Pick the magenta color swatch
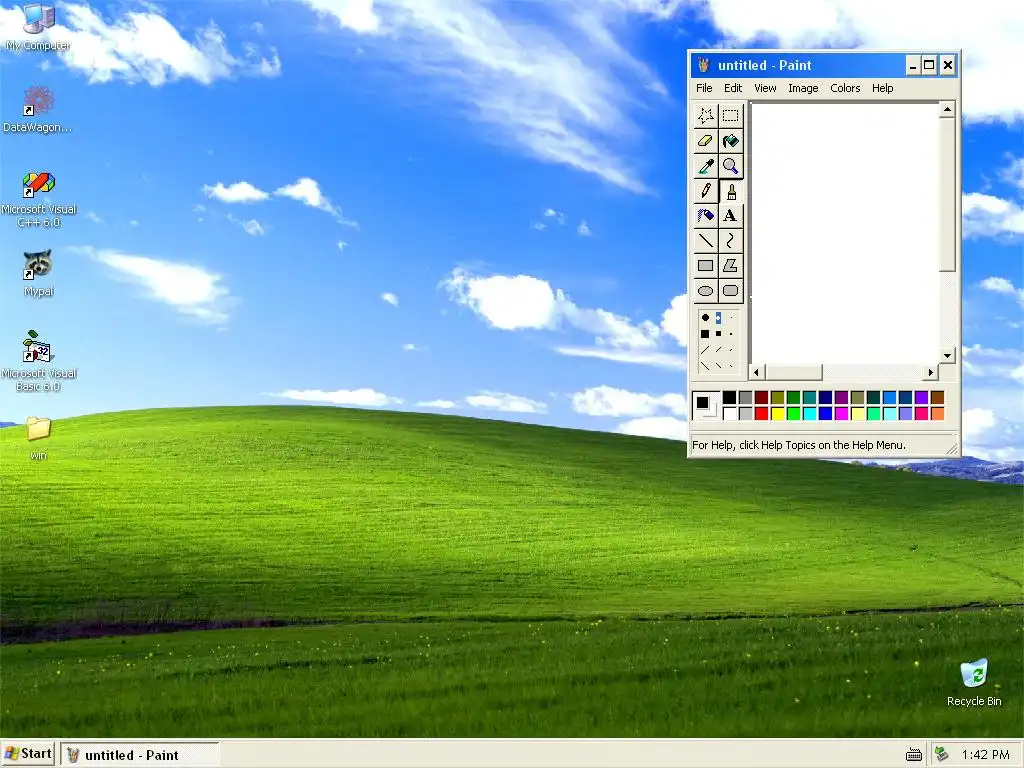The width and height of the screenshot is (1024, 768). point(841,413)
